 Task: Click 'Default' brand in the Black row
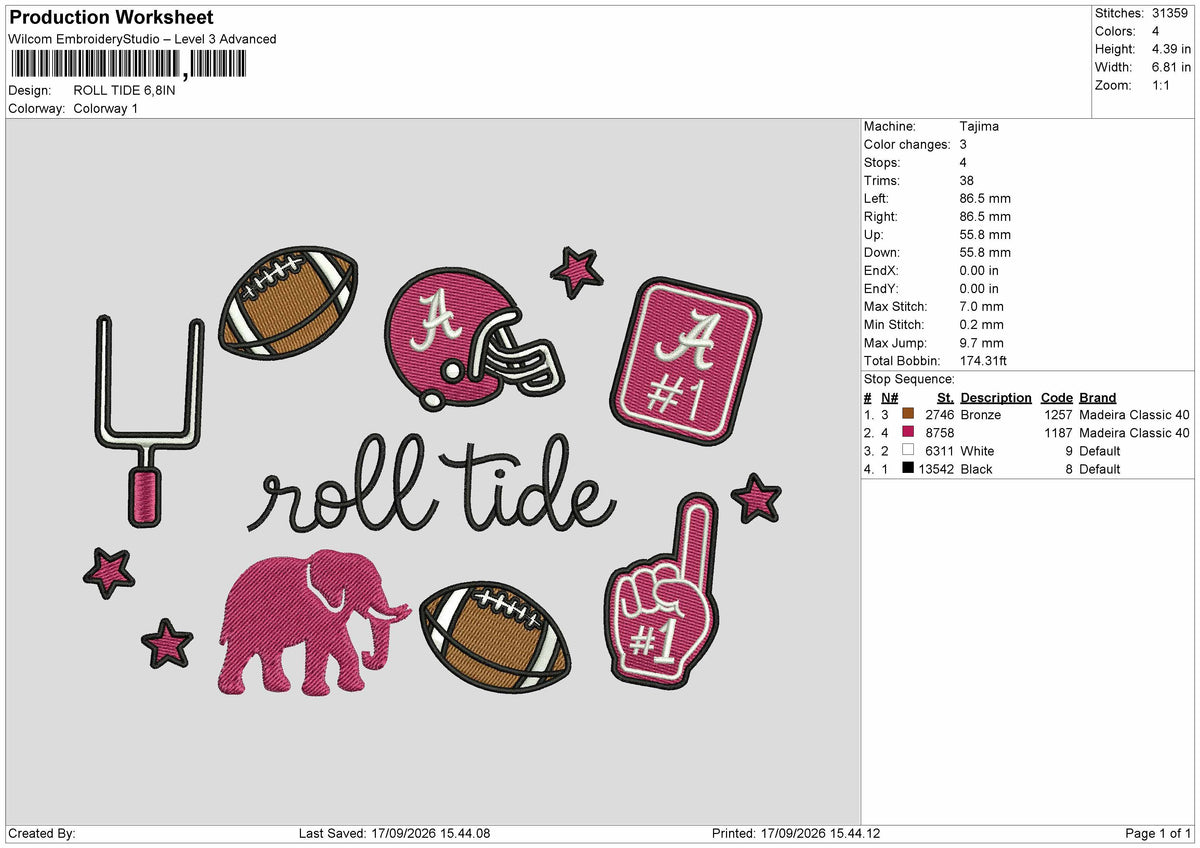[x=1100, y=469]
